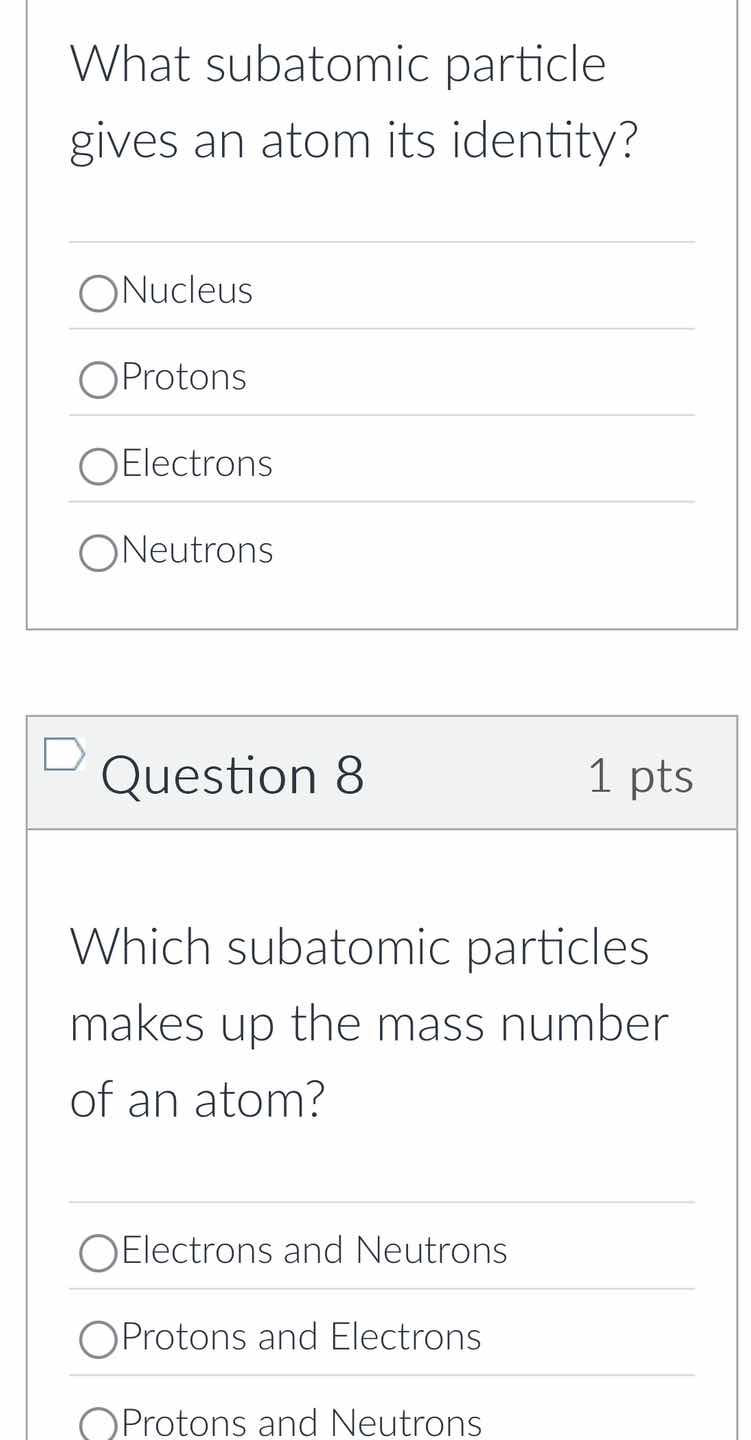Click the Protons and Neutrons text label
Image resolution: width=751 pixels, height=1440 pixels.
[301, 1422]
